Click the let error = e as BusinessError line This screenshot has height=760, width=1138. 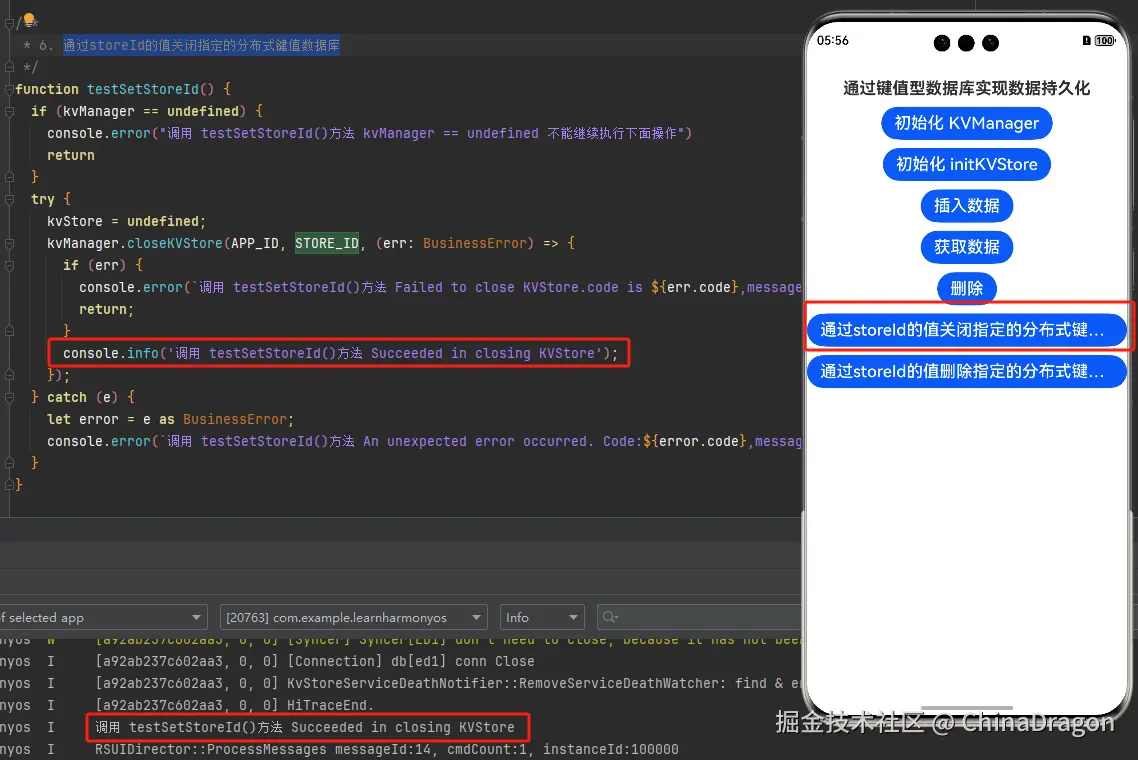click(x=171, y=420)
